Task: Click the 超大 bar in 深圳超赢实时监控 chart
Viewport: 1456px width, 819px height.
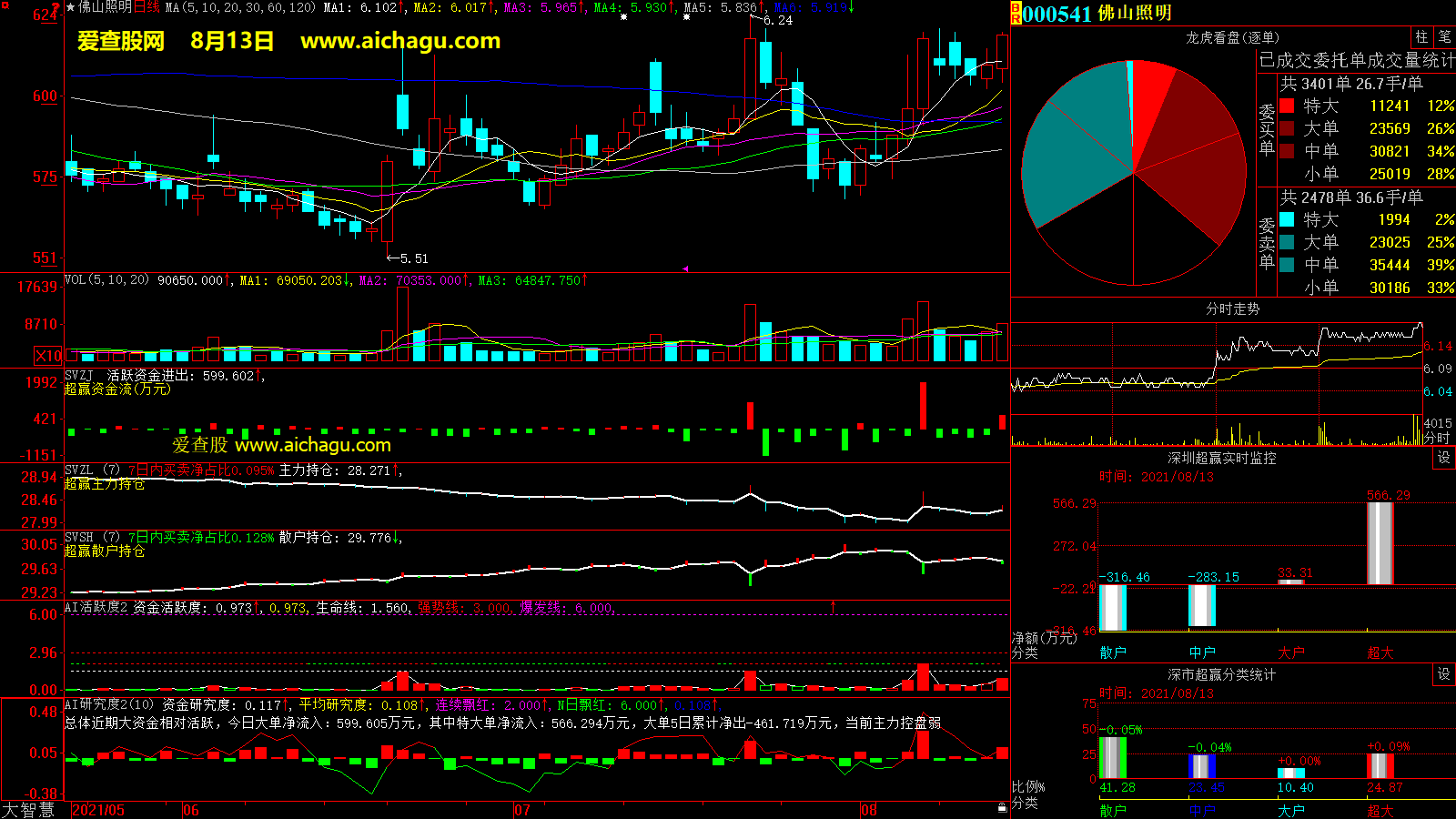Action: [x=1380, y=542]
